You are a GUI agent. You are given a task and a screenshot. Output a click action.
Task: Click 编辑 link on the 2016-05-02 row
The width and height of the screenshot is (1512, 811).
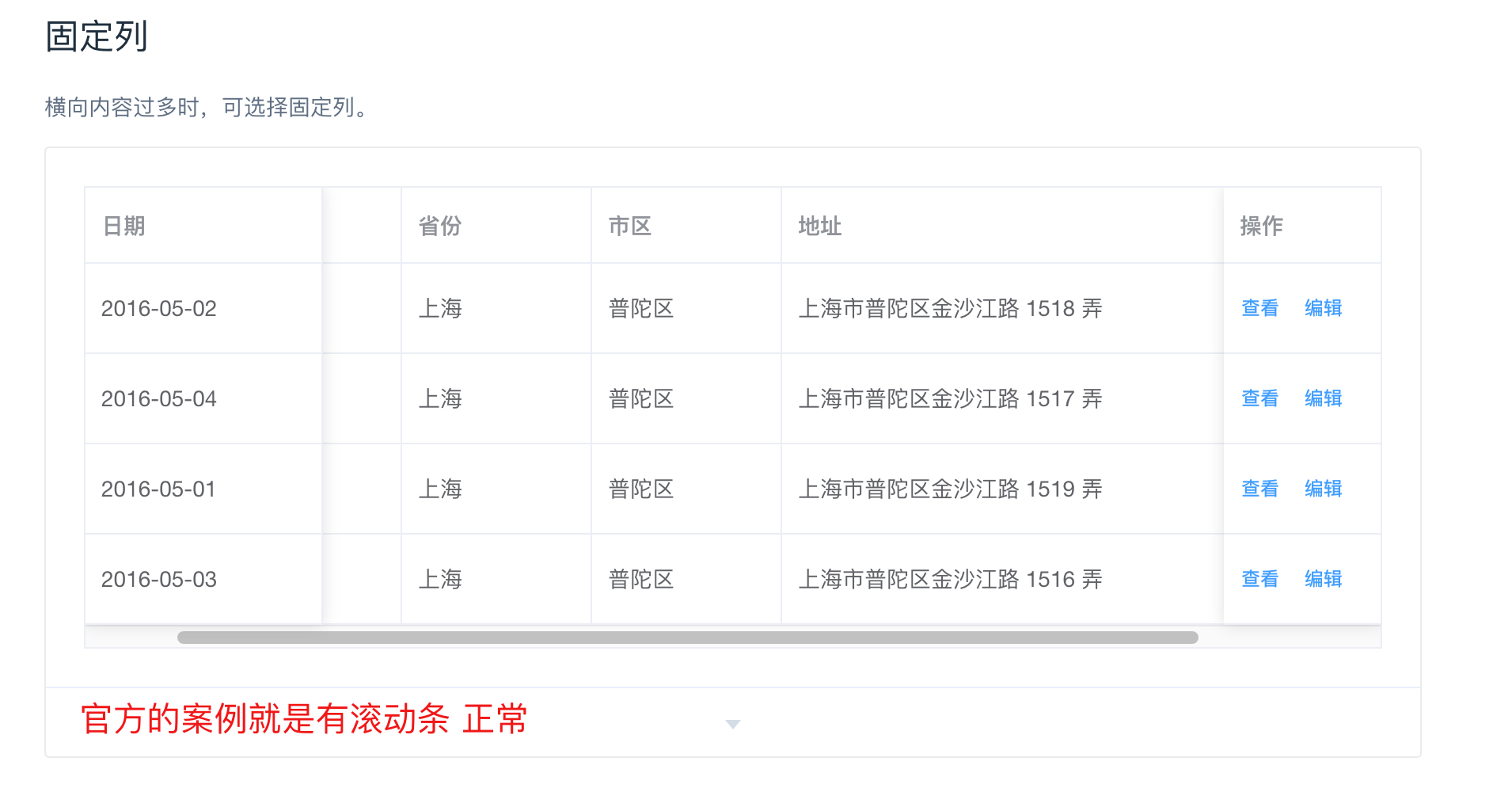coord(1323,308)
